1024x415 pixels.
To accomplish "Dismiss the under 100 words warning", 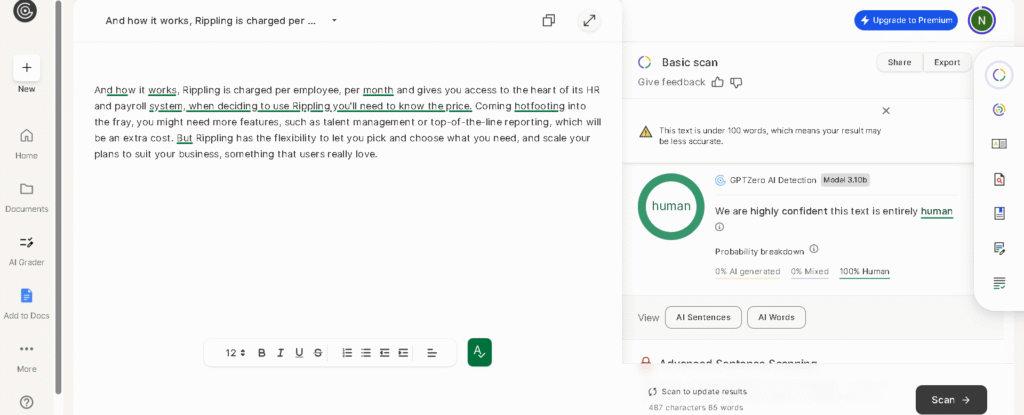I will (886, 110).
